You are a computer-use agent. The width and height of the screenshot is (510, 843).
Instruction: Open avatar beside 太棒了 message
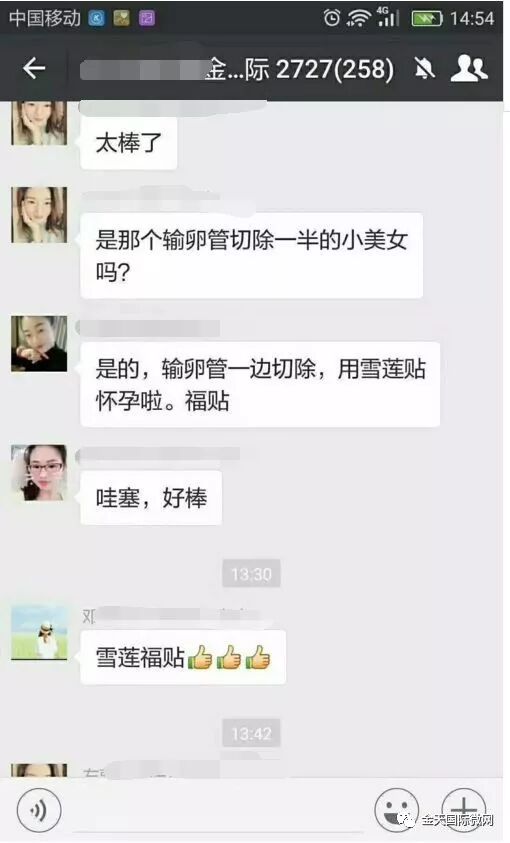click(39, 123)
